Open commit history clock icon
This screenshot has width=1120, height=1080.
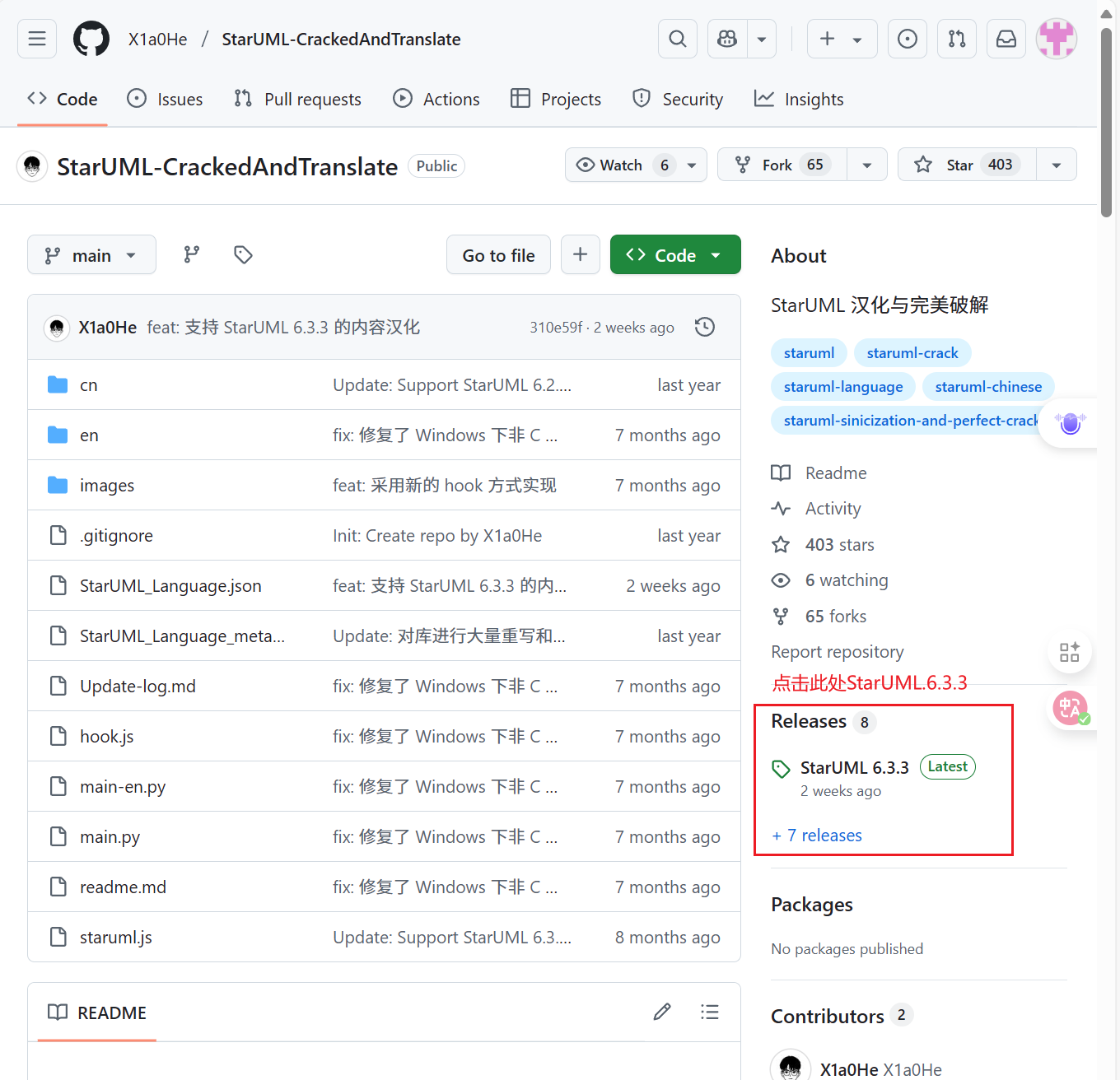pyautogui.click(x=705, y=328)
